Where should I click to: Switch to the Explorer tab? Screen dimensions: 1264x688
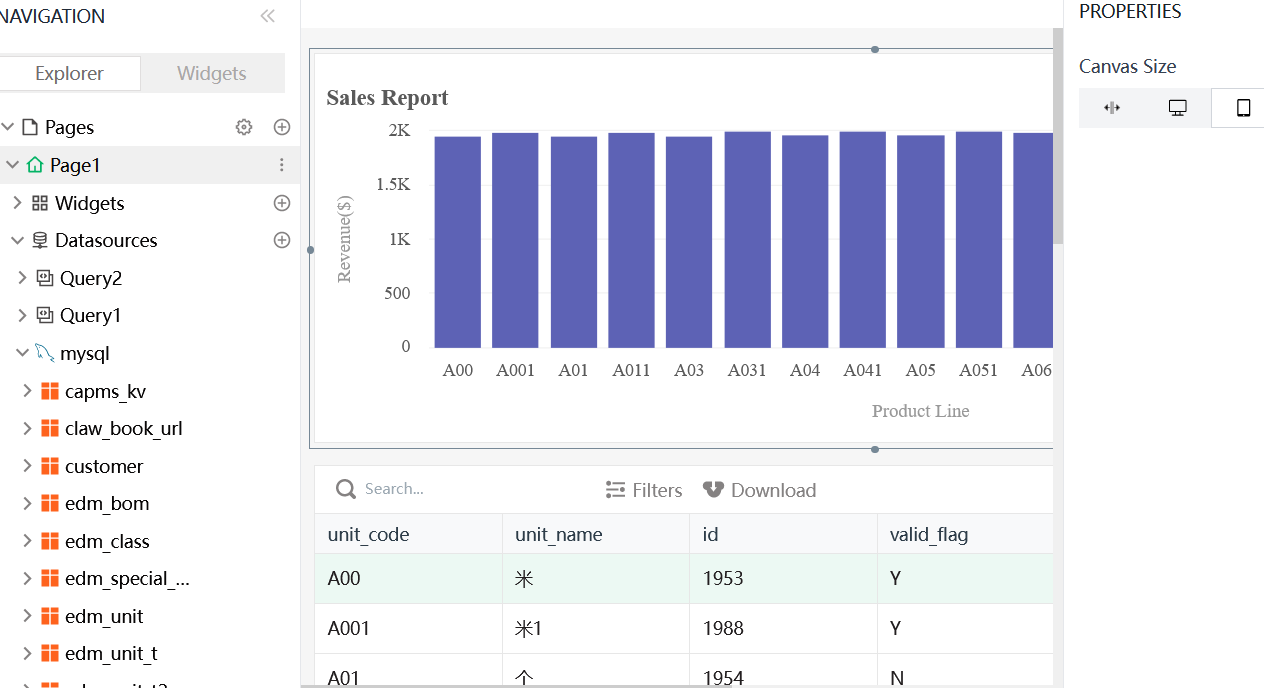point(69,73)
